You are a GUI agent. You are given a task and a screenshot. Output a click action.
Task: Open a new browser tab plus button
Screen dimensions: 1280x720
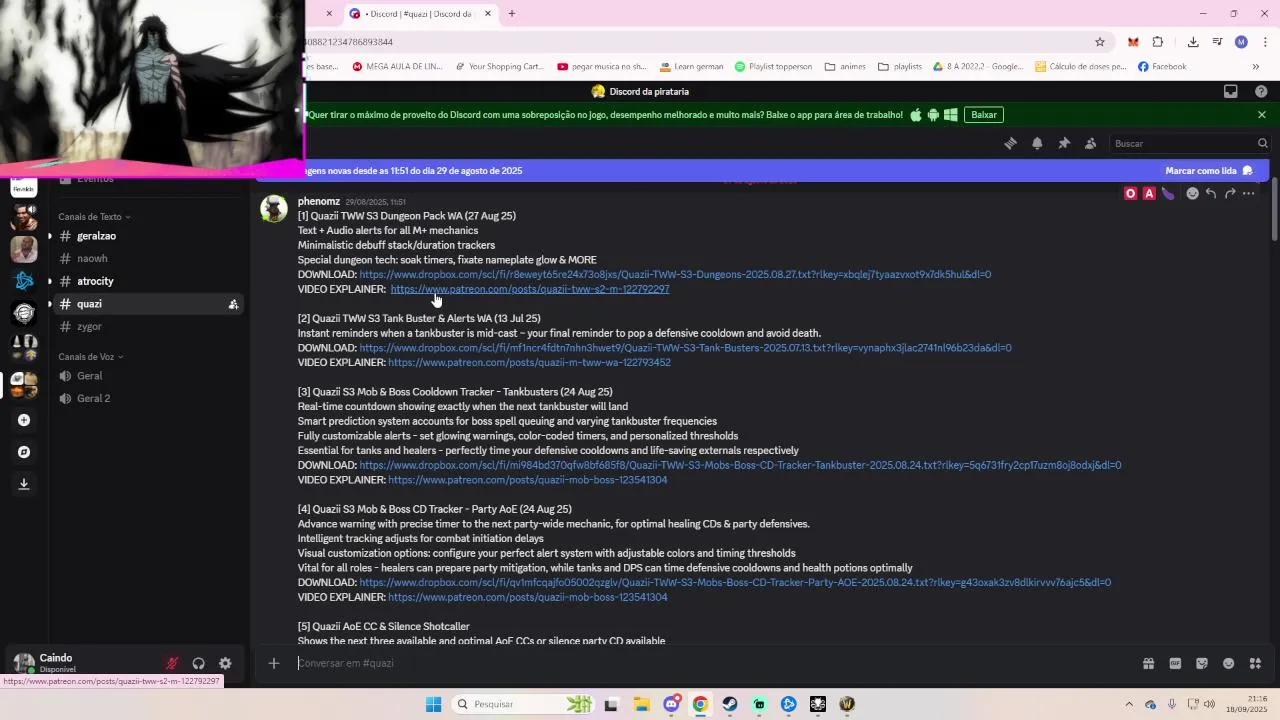coord(512,14)
